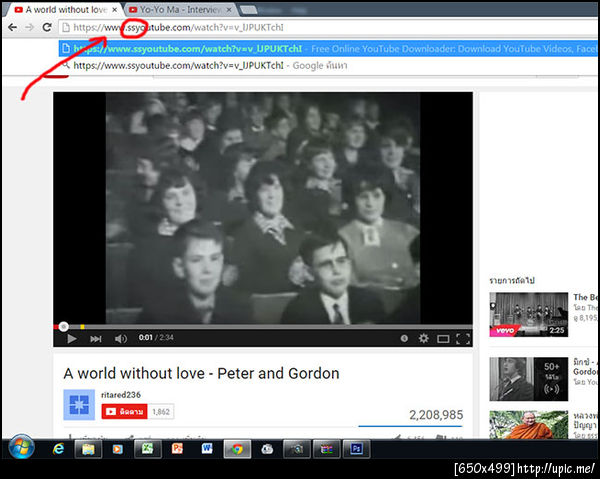Click the video frame of the audience

click(x=263, y=208)
